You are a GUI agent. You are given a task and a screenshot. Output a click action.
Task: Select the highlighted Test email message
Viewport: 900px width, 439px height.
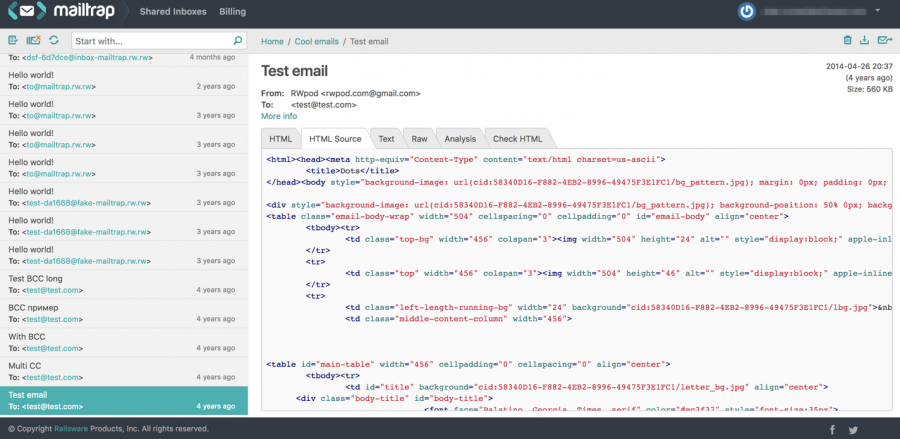point(124,401)
